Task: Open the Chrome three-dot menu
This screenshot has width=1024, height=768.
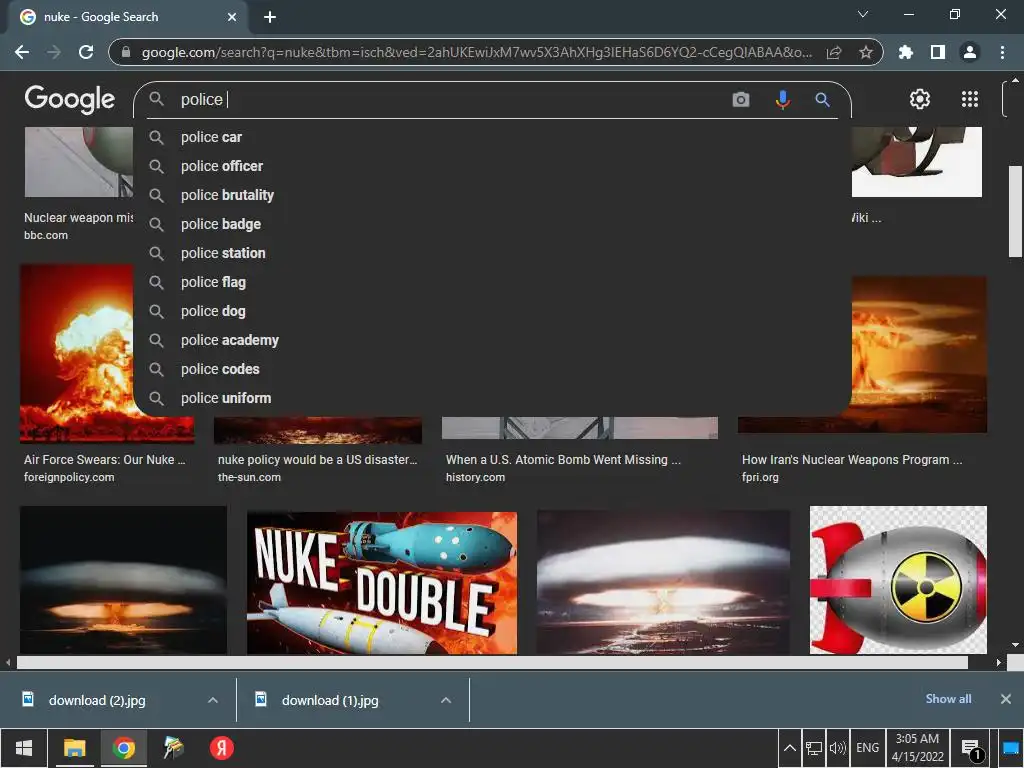Action: click(1002, 52)
